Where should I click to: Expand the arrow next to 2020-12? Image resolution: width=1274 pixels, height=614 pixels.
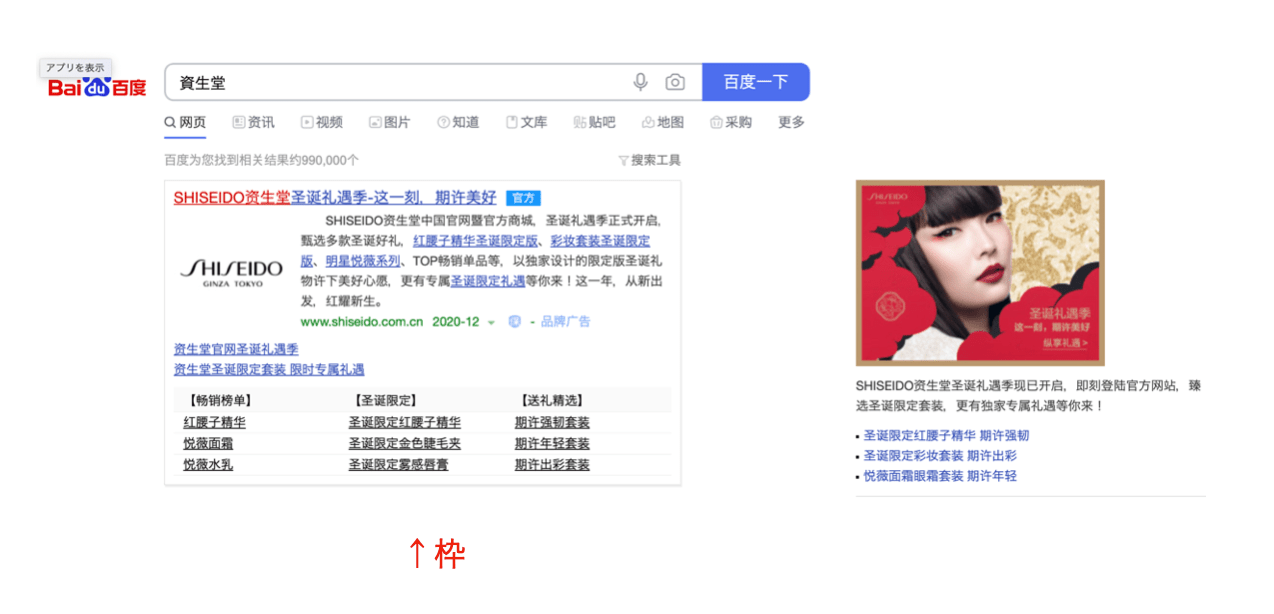[491, 322]
